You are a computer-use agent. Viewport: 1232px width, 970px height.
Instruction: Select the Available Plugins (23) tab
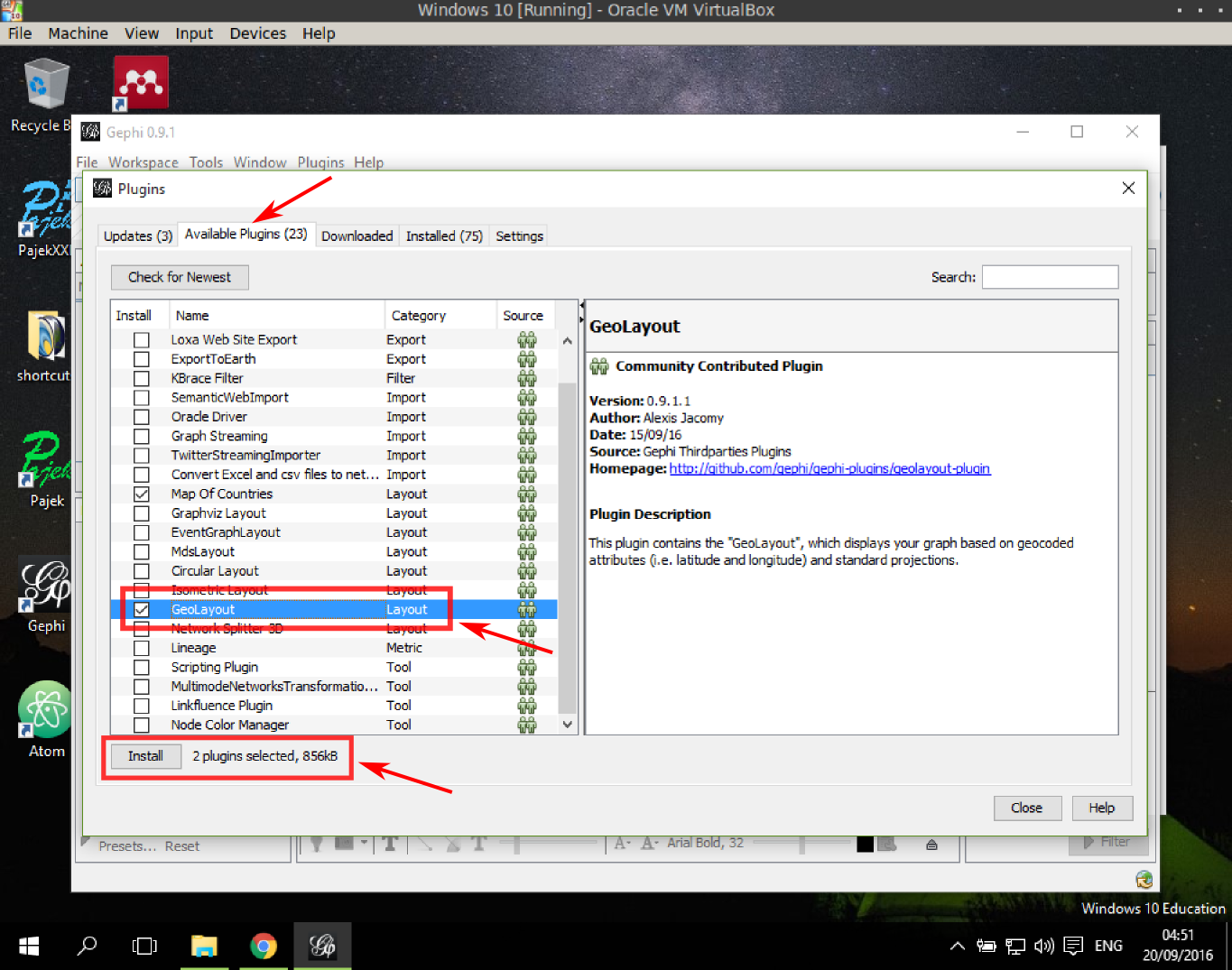246,234
